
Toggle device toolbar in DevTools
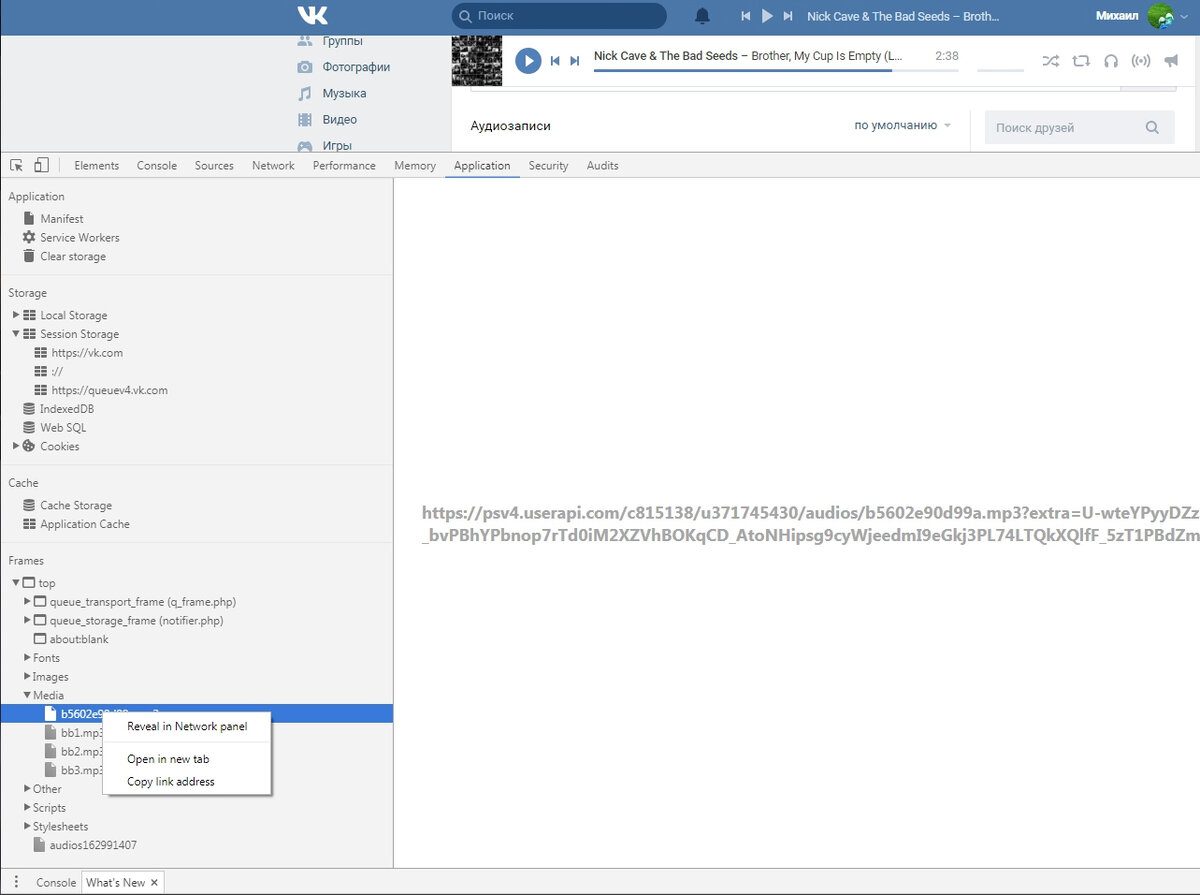click(42, 166)
